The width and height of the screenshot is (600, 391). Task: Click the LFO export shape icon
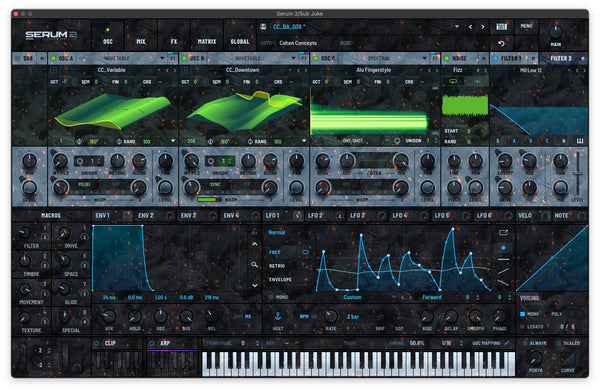tap(503, 232)
